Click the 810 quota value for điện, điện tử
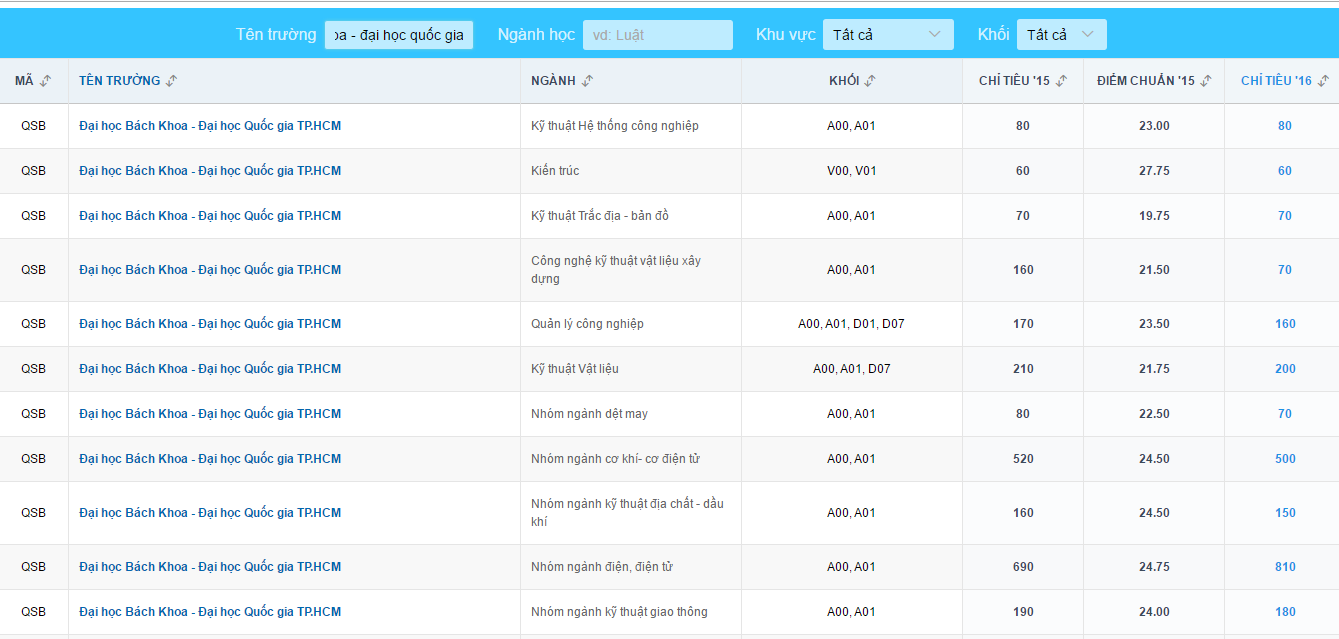The height and width of the screenshot is (639, 1339). pos(1284,567)
